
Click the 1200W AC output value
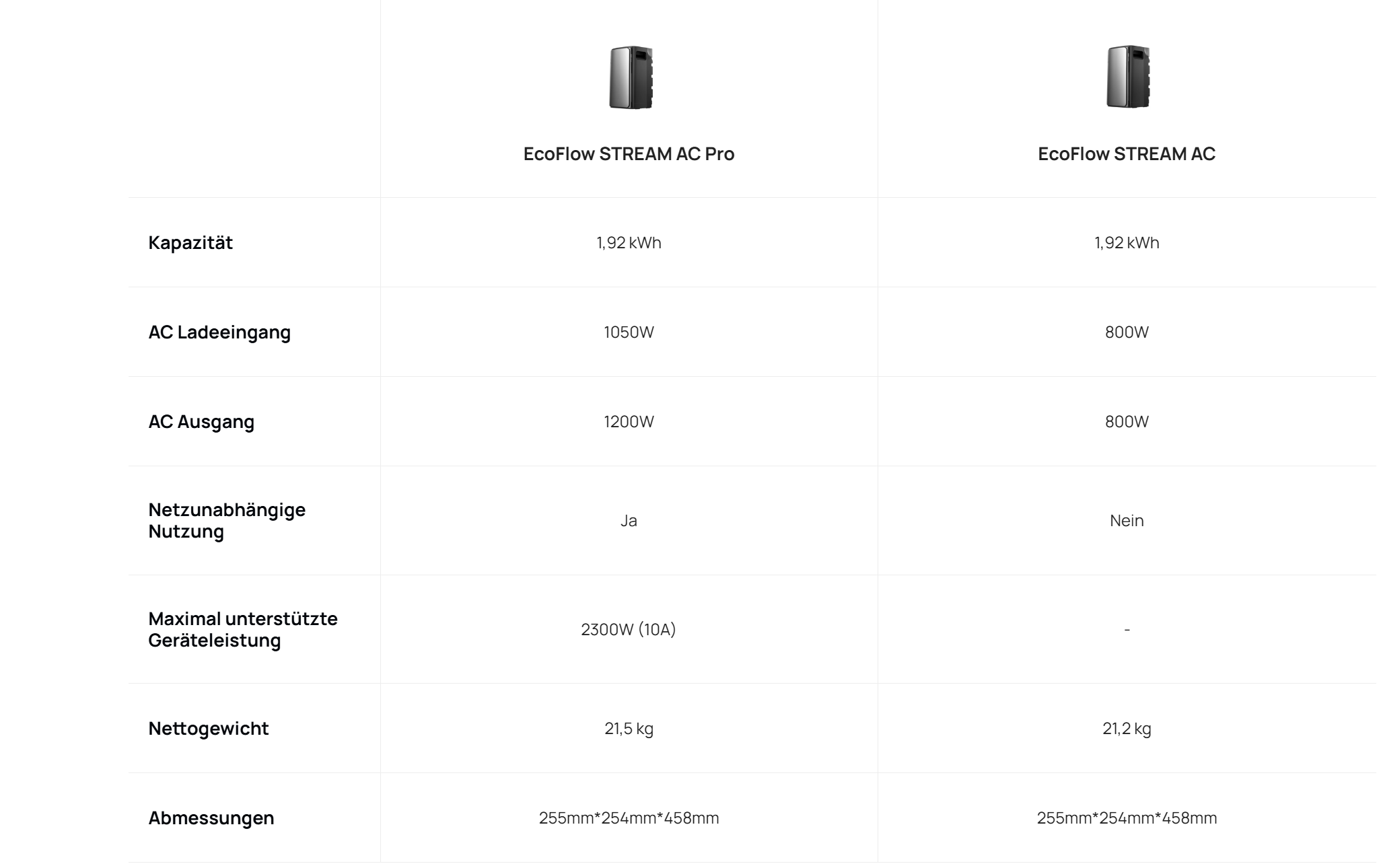click(x=629, y=422)
